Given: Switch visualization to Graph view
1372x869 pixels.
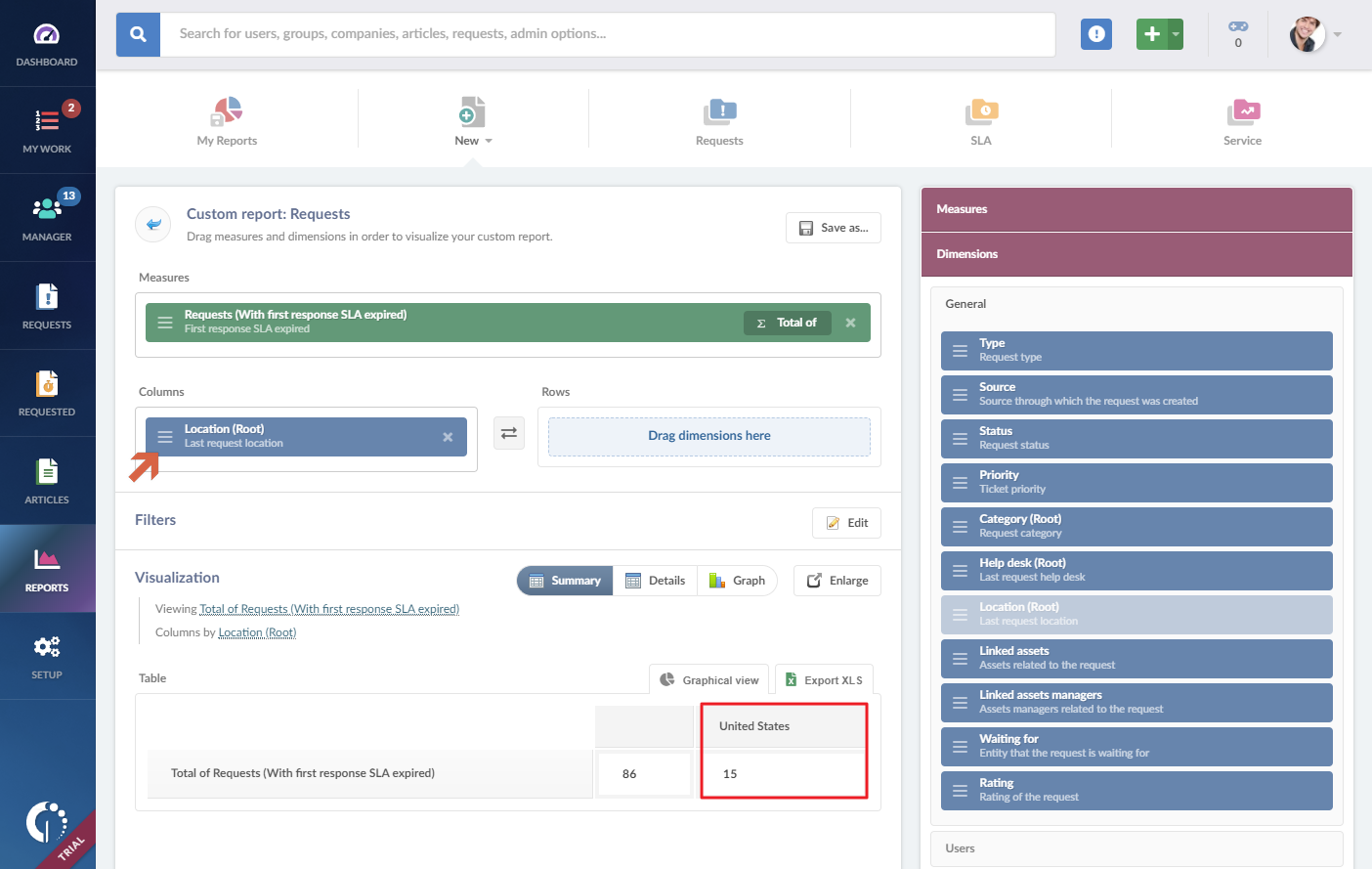Looking at the screenshot, I should (737, 580).
